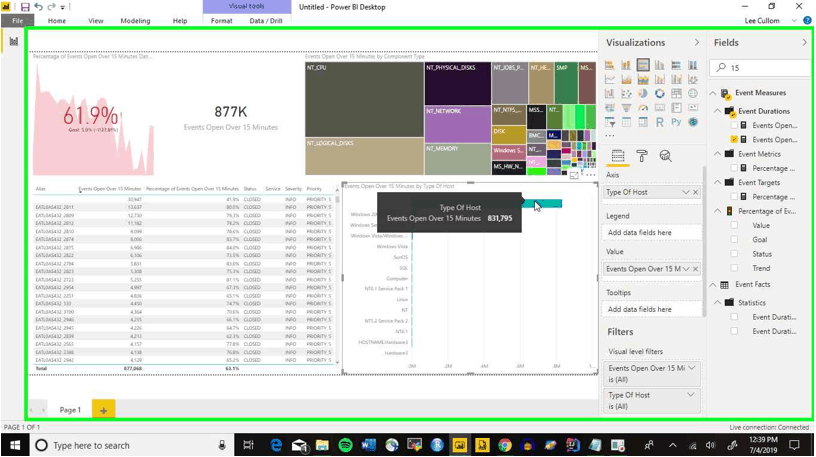
Task: Select the donut chart visual
Action: tap(659, 94)
